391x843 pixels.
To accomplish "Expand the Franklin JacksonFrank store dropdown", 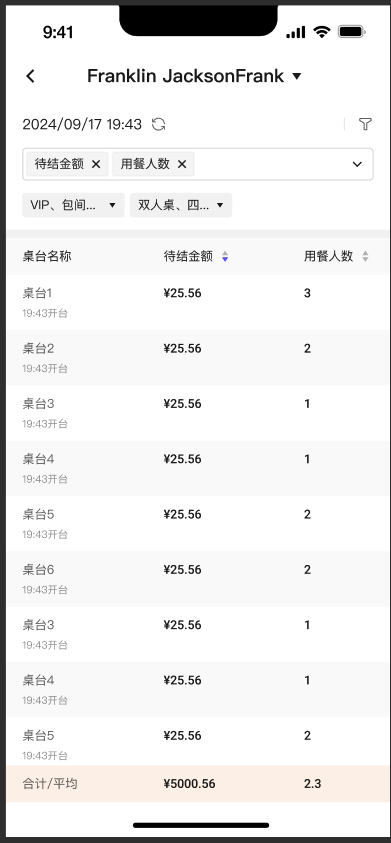I will click(297, 76).
